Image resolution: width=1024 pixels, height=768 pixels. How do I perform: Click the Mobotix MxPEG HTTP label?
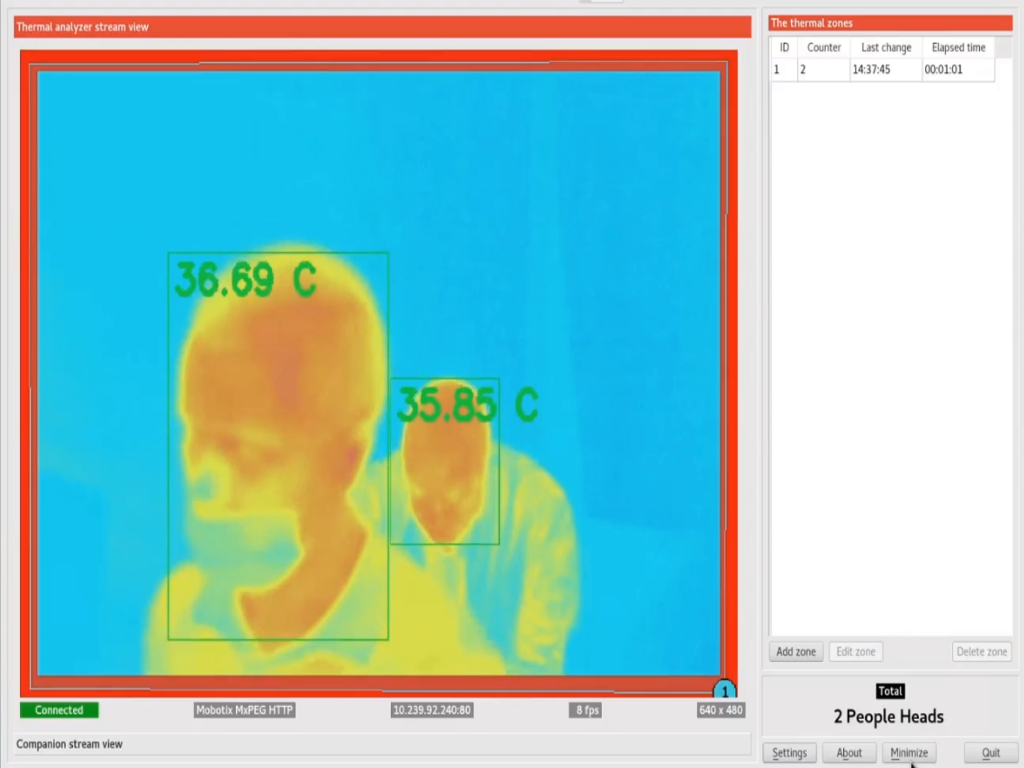pos(244,710)
